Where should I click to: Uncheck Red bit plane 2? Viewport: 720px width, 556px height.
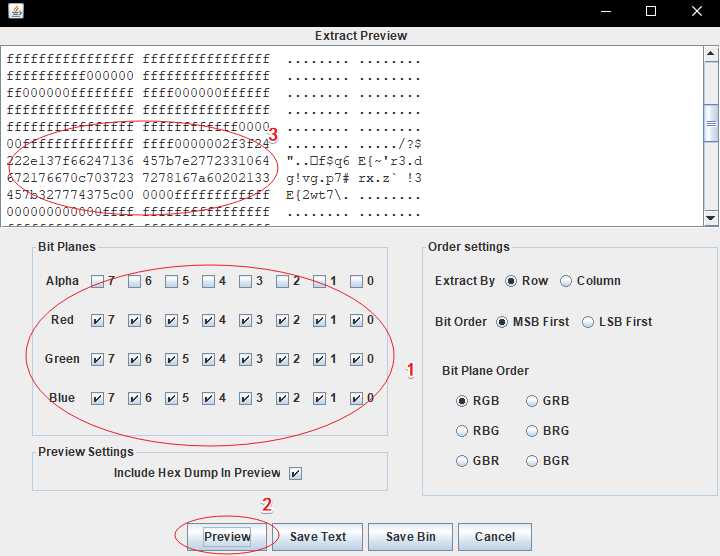pyautogui.click(x=282, y=320)
